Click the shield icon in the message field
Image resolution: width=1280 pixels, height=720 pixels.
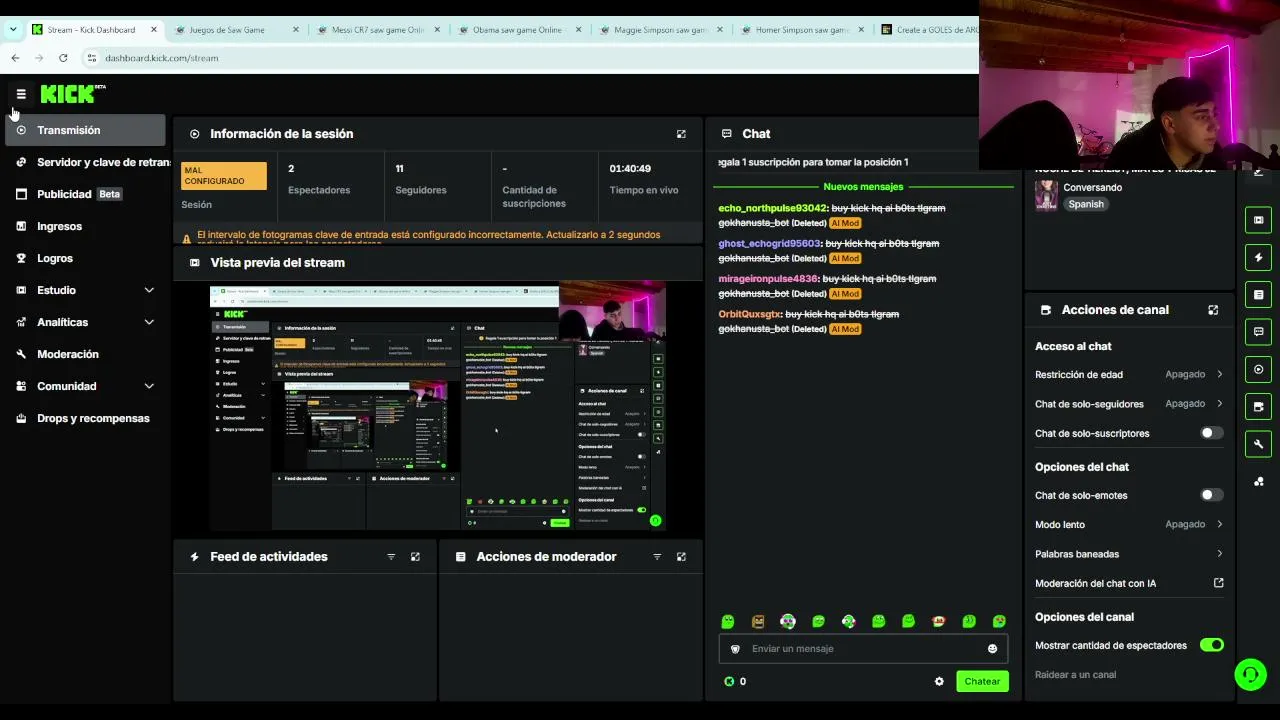pyautogui.click(x=735, y=649)
